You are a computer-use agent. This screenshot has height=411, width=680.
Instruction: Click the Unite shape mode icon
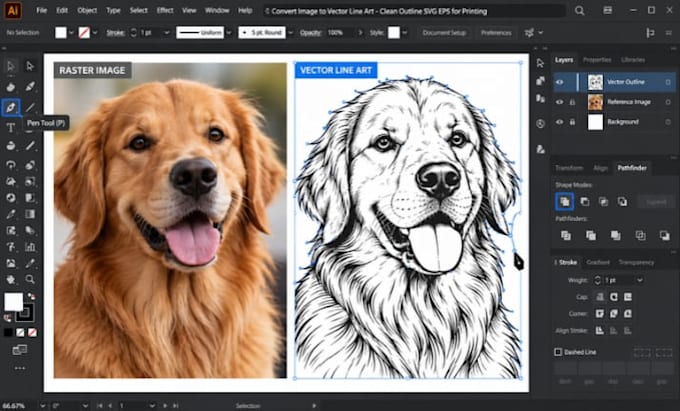565,202
